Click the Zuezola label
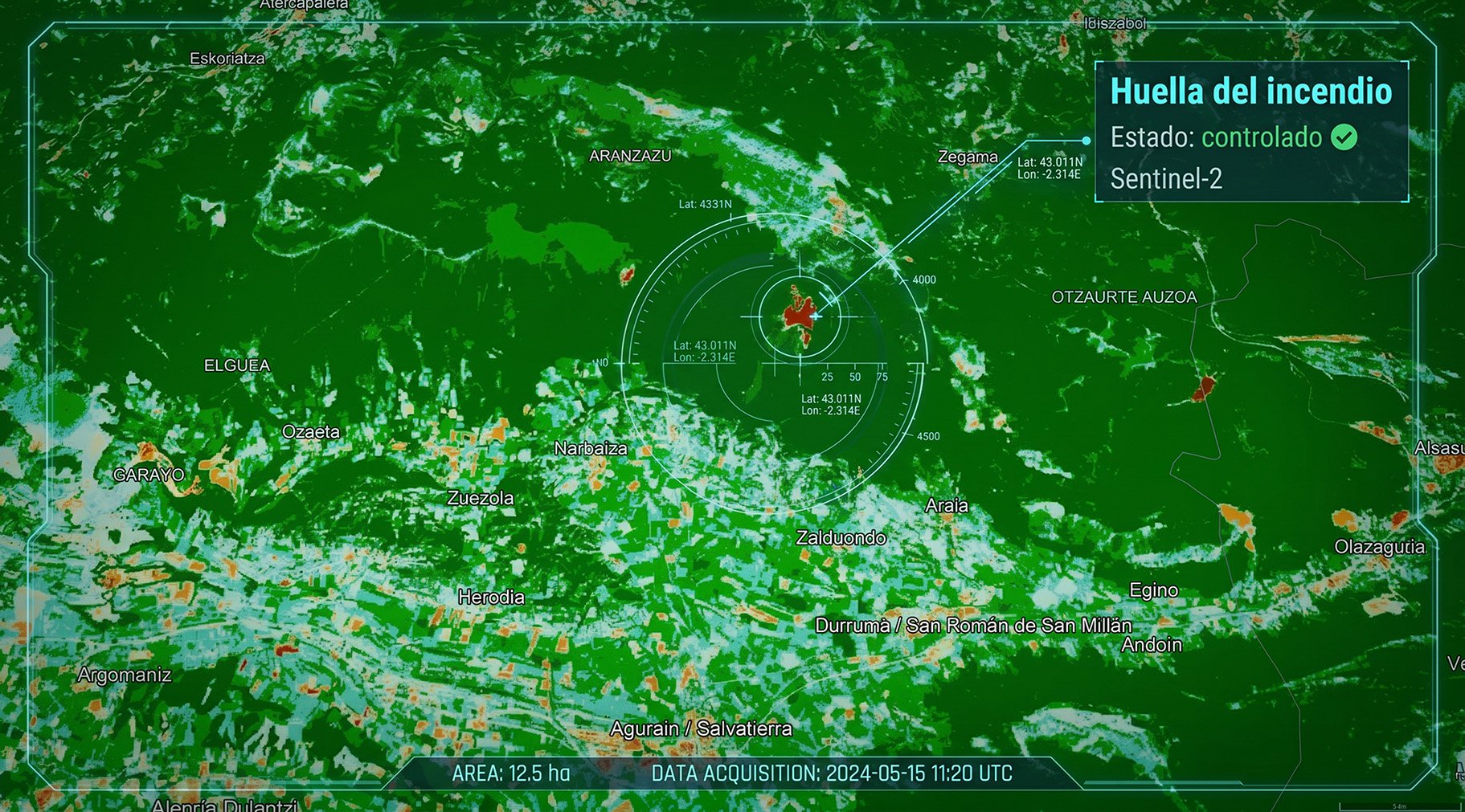1465x812 pixels. (x=481, y=498)
